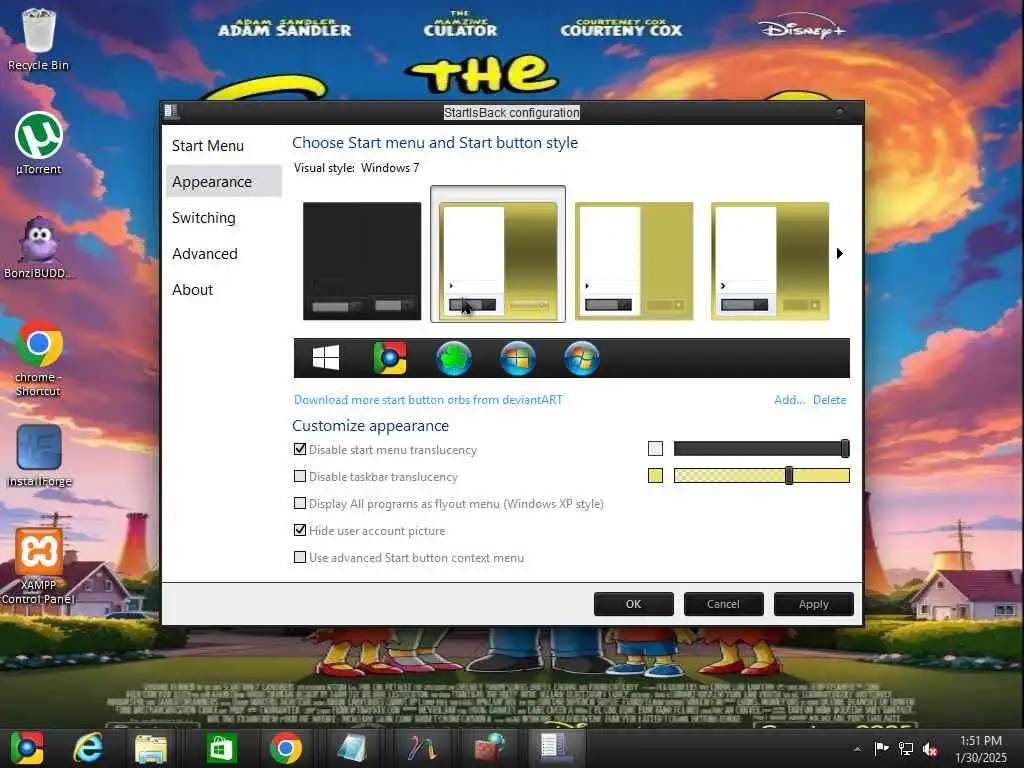This screenshot has height=768, width=1024.
Task: Click the yellow taskbar opacity slider
Action: (761, 475)
